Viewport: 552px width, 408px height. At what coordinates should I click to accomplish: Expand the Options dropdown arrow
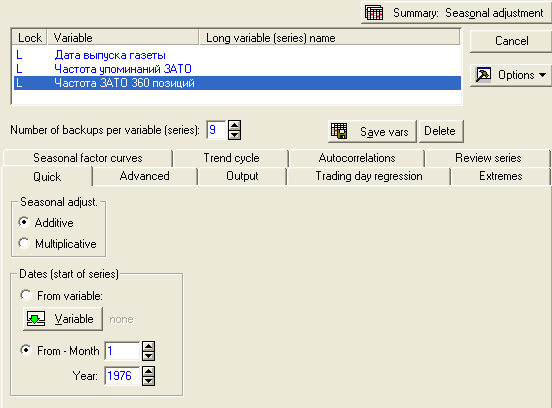[x=542, y=75]
